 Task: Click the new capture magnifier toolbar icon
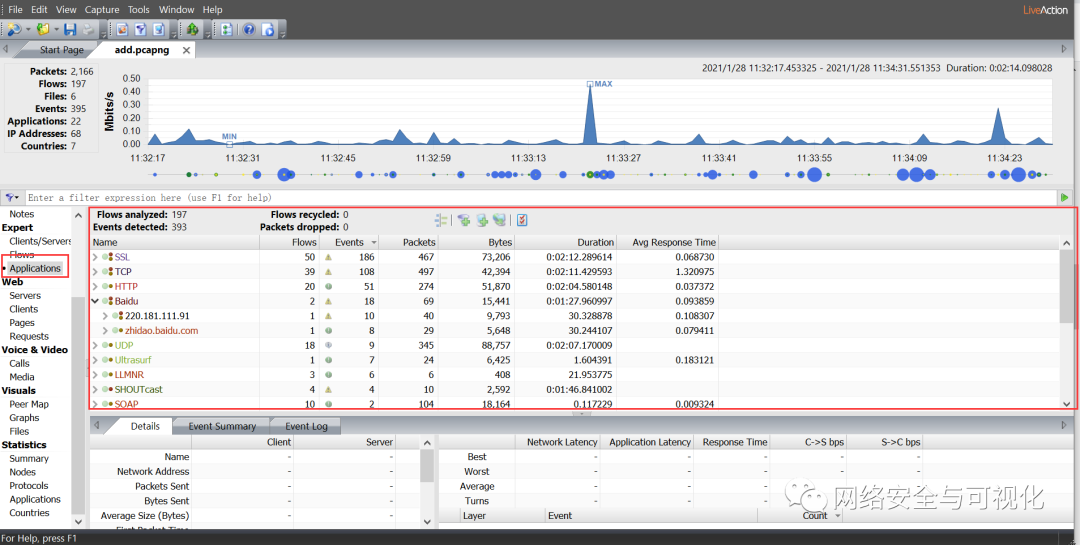[14, 29]
